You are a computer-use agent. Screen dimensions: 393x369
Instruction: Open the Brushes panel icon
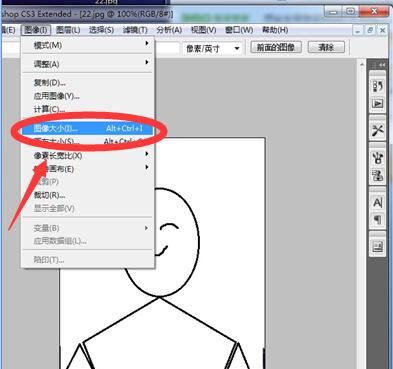[x=378, y=157]
